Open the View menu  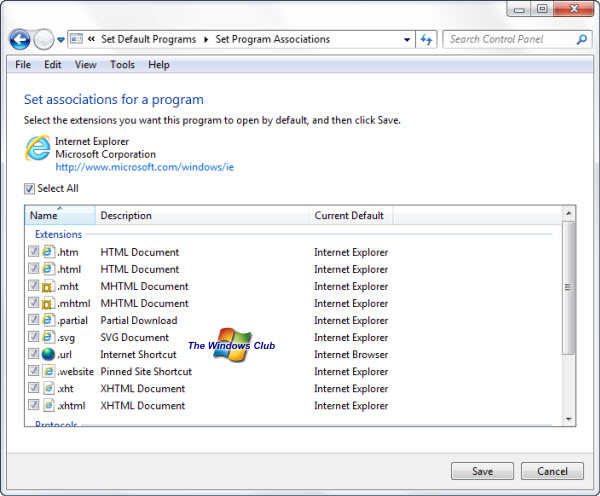coord(86,65)
